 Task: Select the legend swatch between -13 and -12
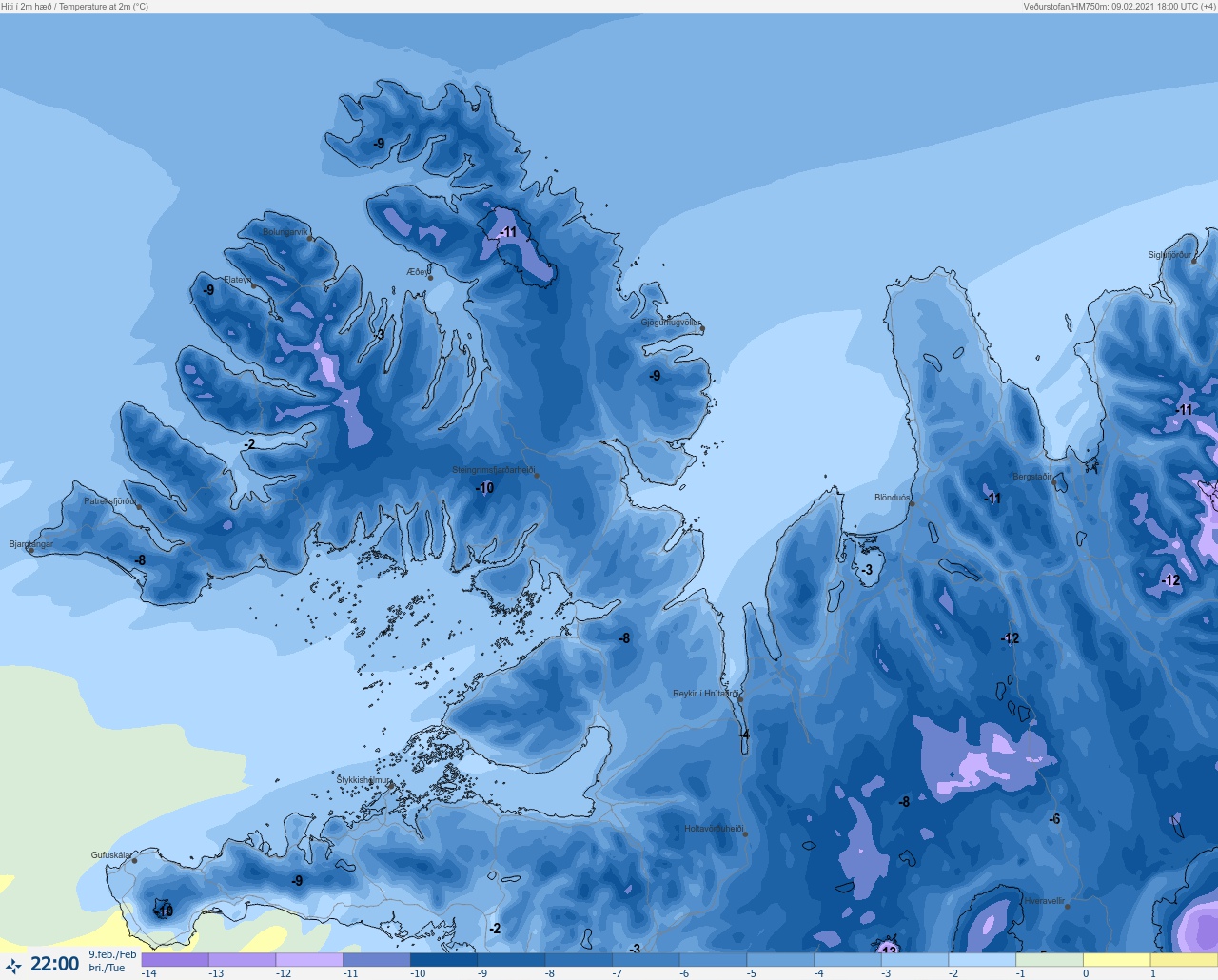pos(242,960)
